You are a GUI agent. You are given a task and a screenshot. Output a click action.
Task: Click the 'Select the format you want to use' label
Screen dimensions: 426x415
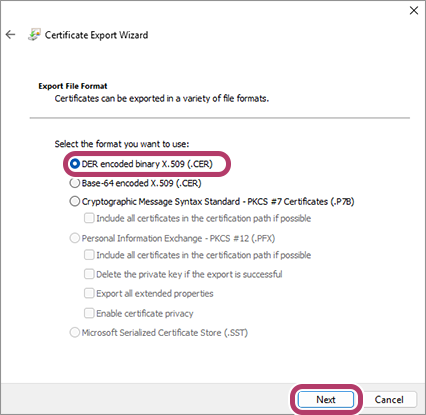[122, 144]
